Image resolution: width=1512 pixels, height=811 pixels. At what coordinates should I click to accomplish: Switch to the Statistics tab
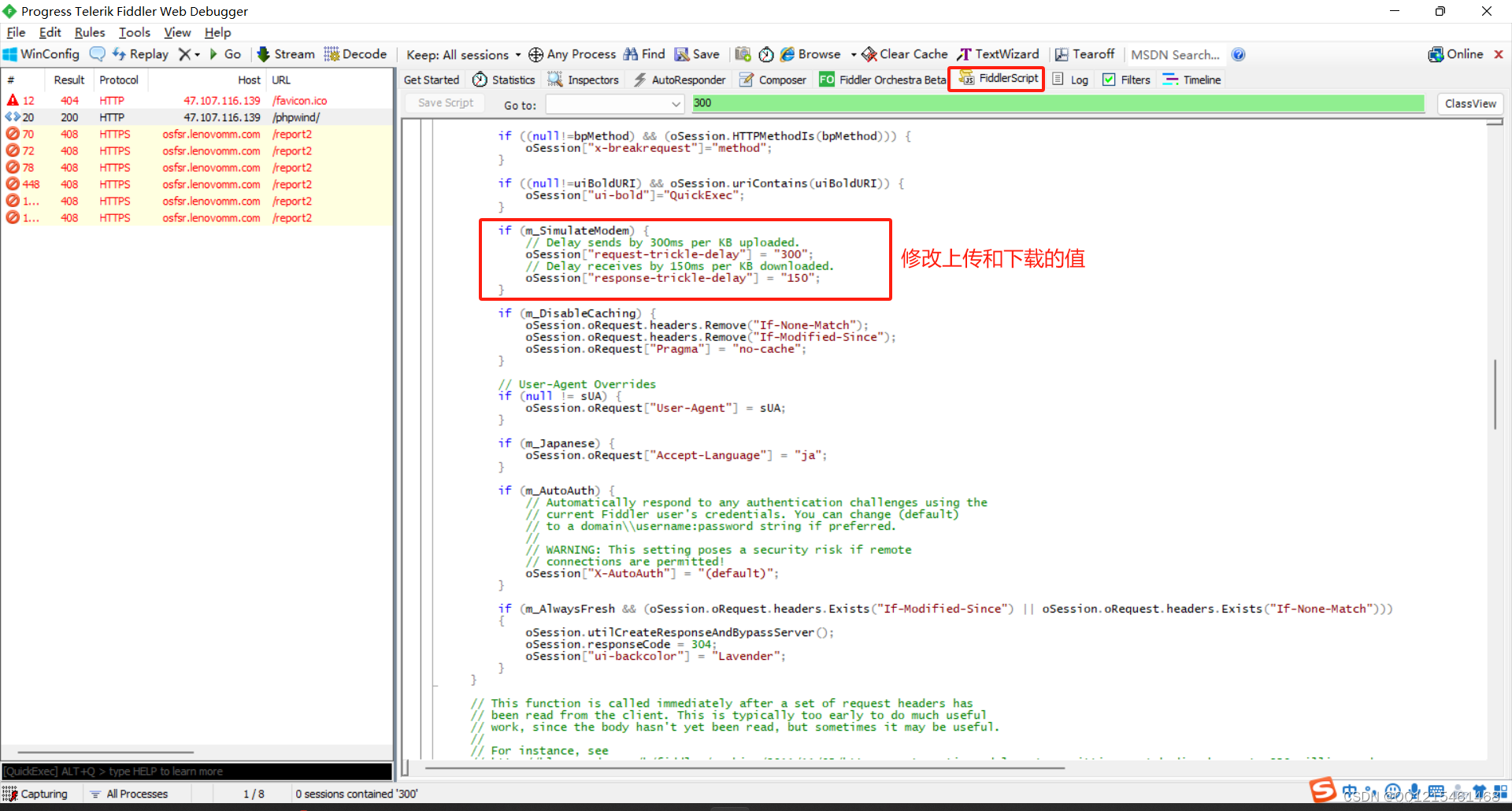(x=504, y=80)
